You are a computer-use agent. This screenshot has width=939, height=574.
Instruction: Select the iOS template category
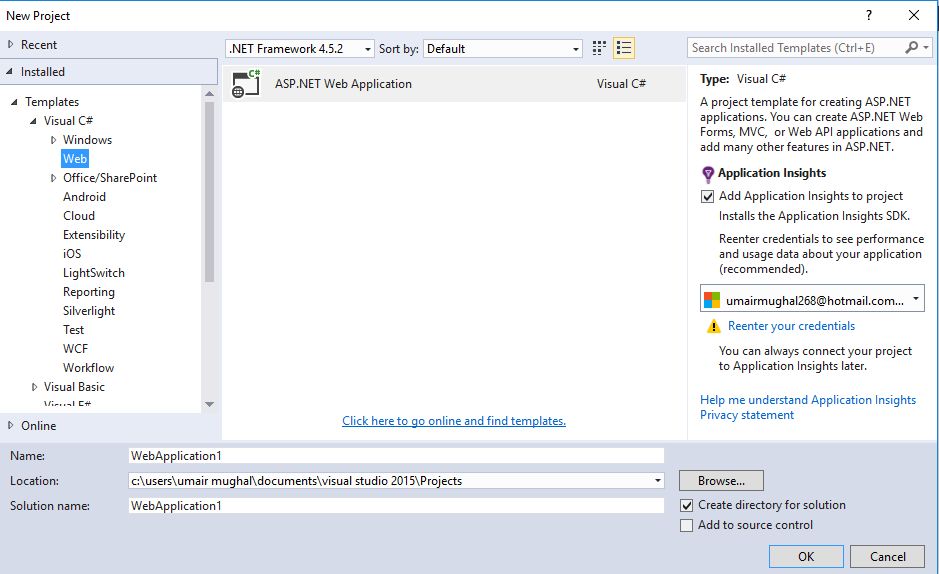[x=72, y=254]
